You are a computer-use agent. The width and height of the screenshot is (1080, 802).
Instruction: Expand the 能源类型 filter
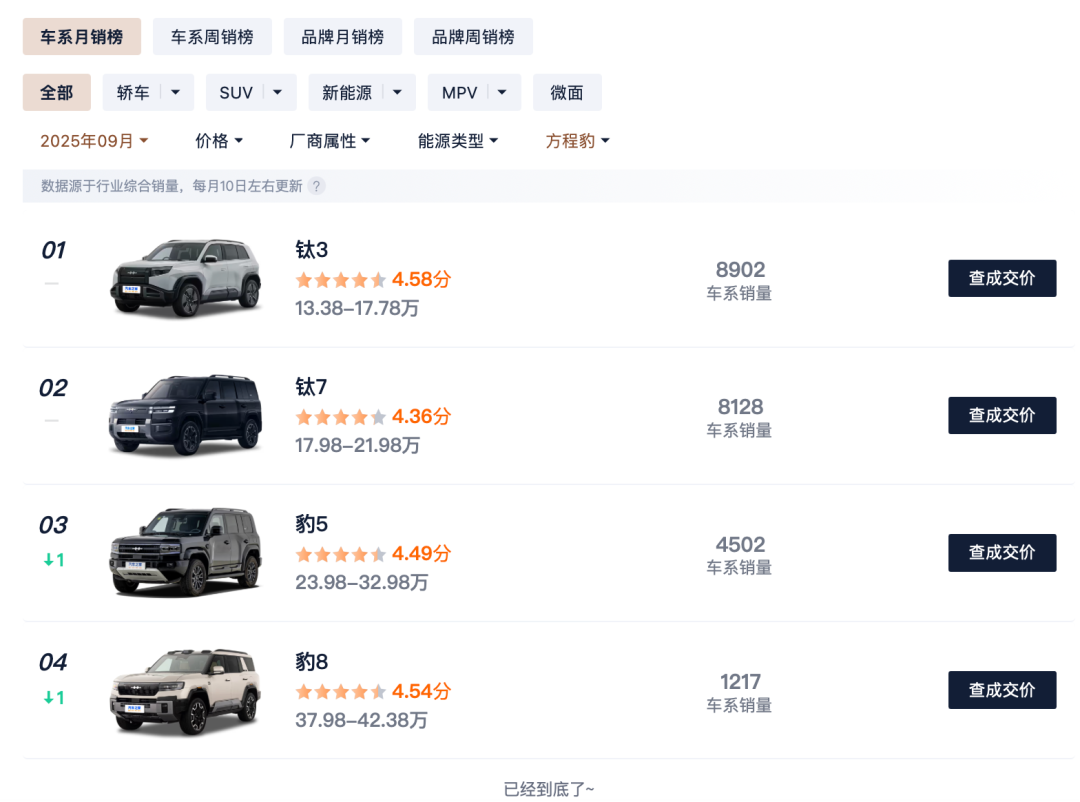click(x=458, y=141)
